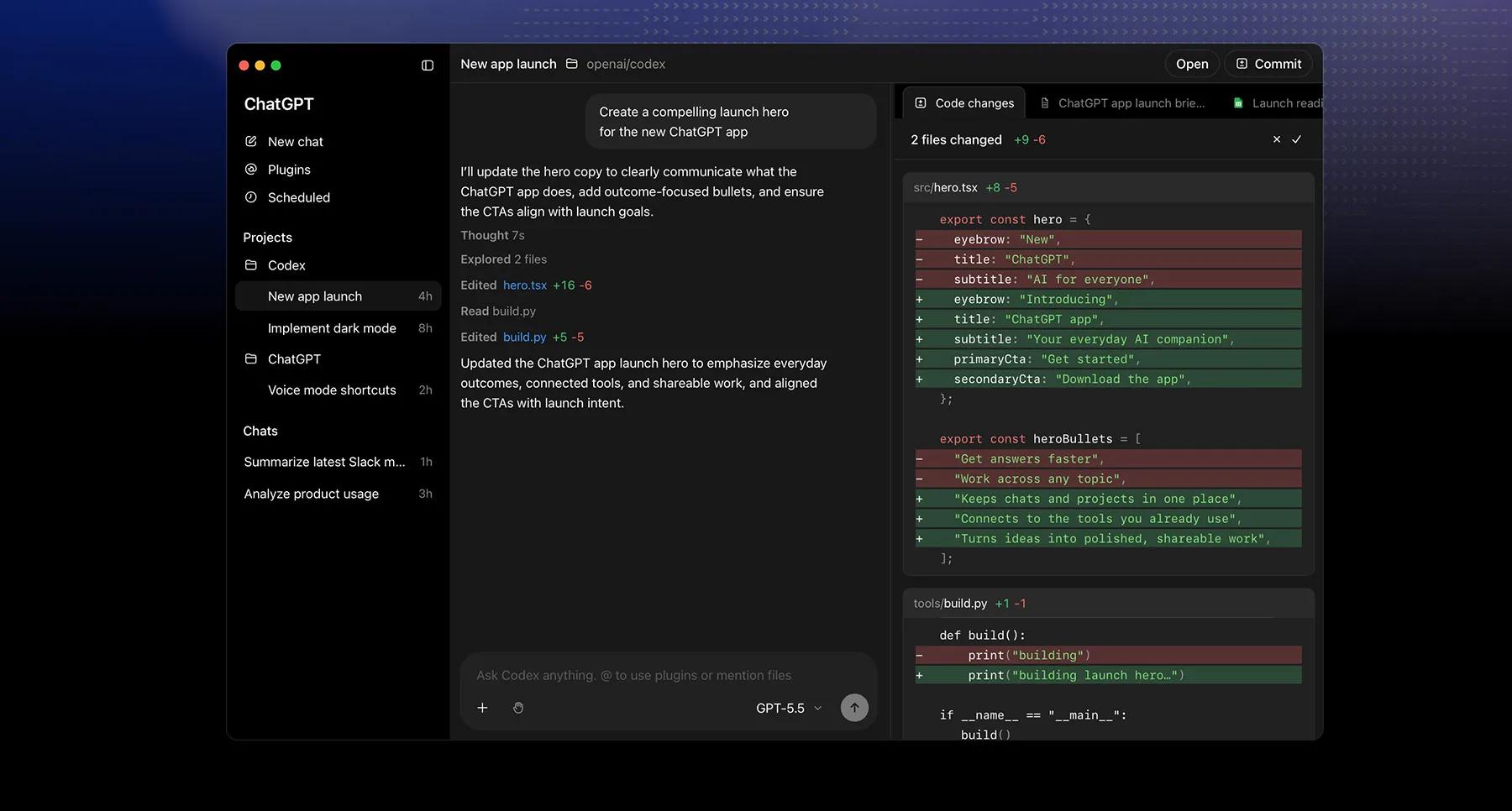This screenshot has height=811, width=1512.
Task: Expand the Thought 7s section
Action: click(492, 235)
